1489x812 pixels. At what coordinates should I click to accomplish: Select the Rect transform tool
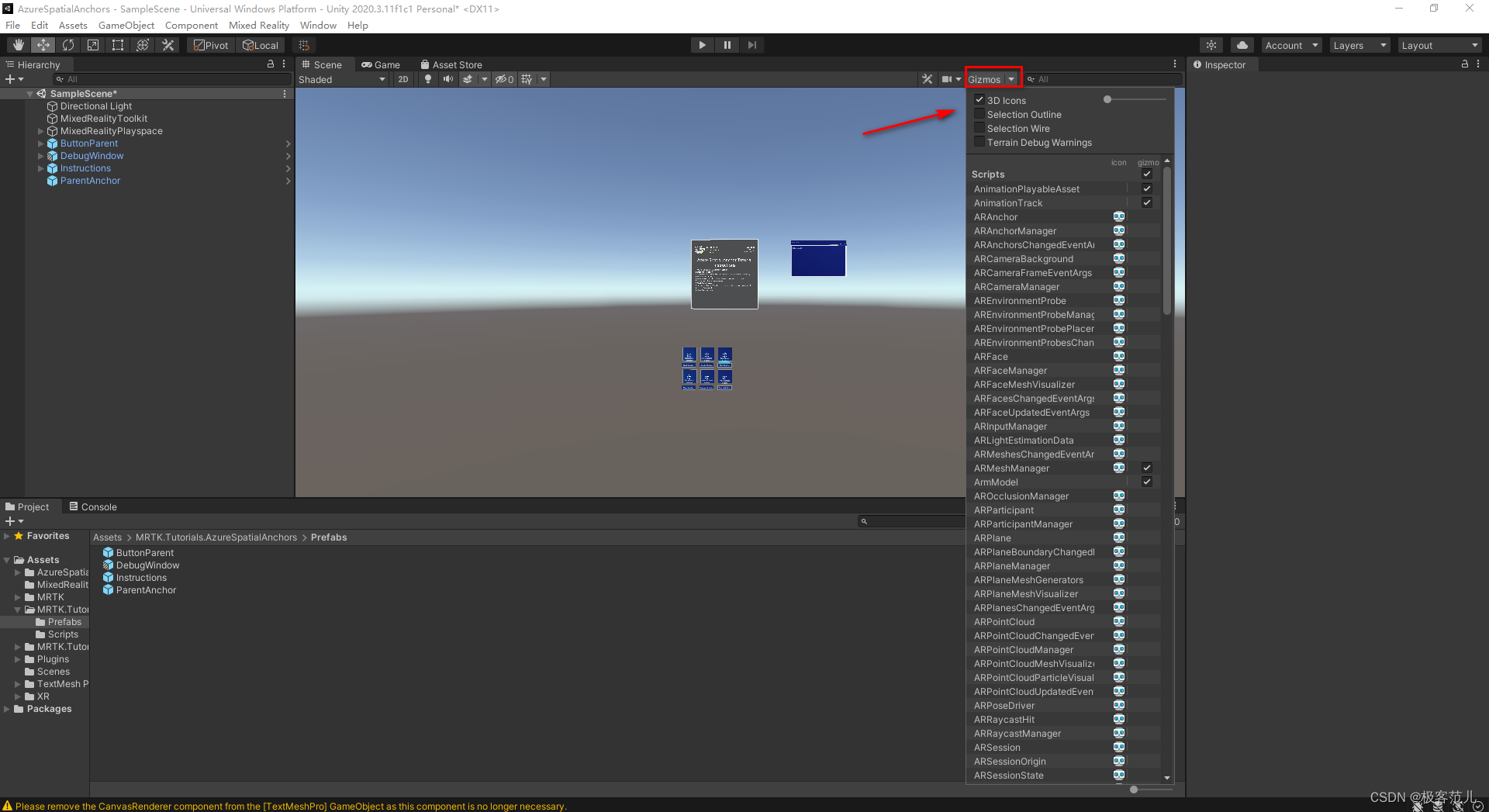tap(118, 45)
